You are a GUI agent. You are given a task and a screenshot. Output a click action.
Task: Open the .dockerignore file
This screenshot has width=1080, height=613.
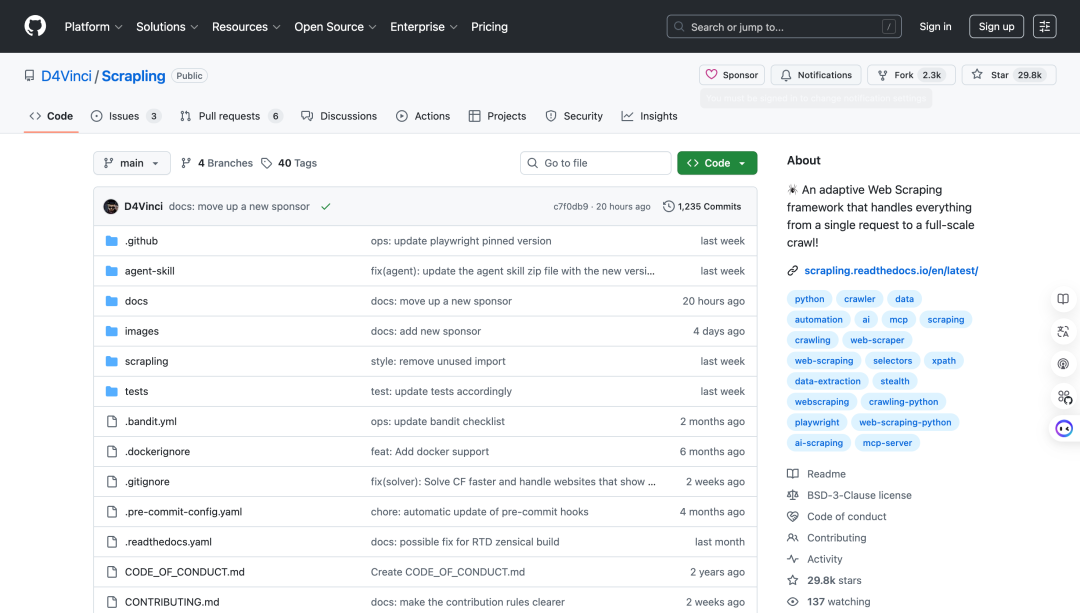[x=157, y=452]
